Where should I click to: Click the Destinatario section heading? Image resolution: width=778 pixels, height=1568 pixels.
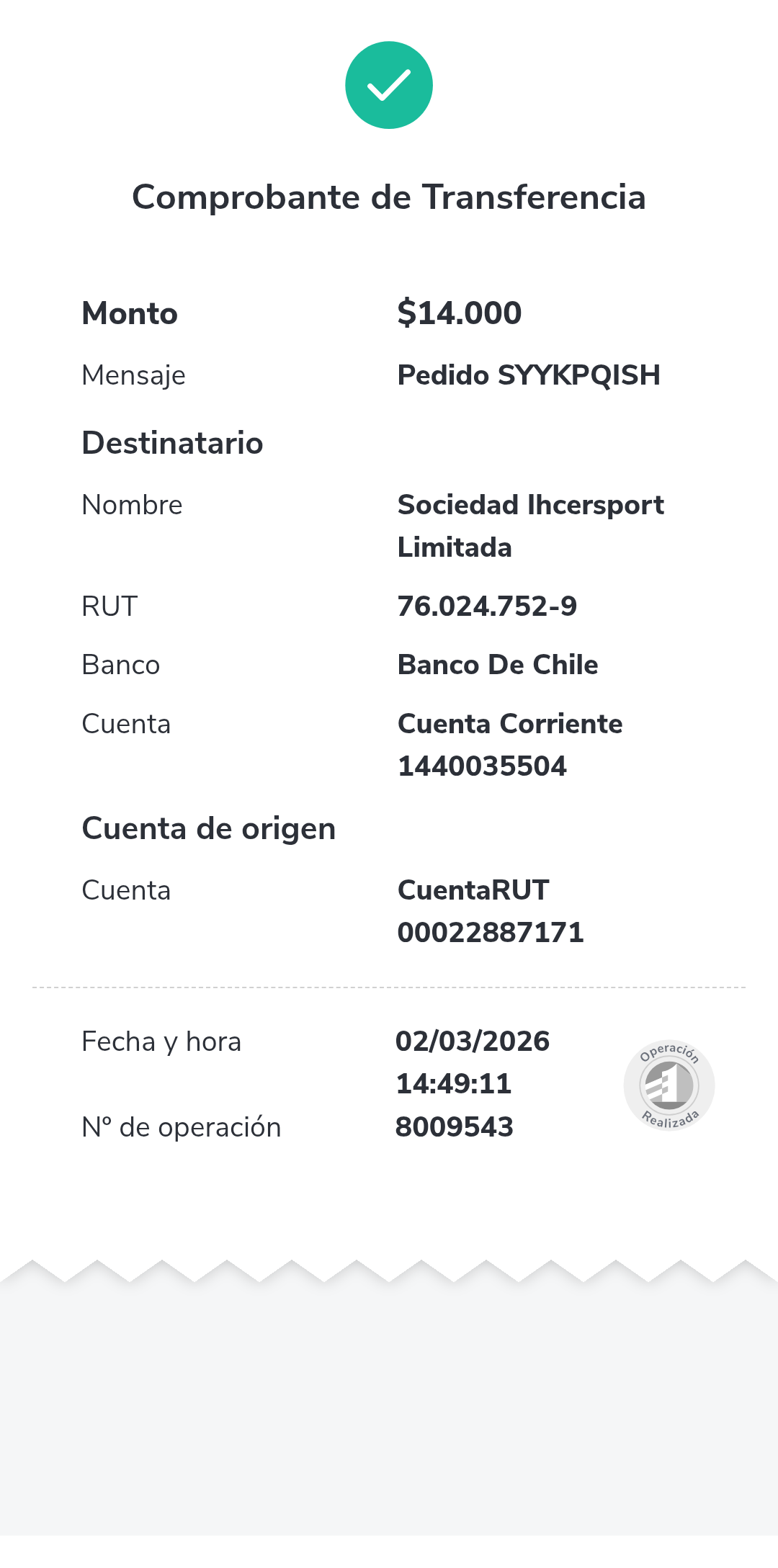(x=173, y=443)
